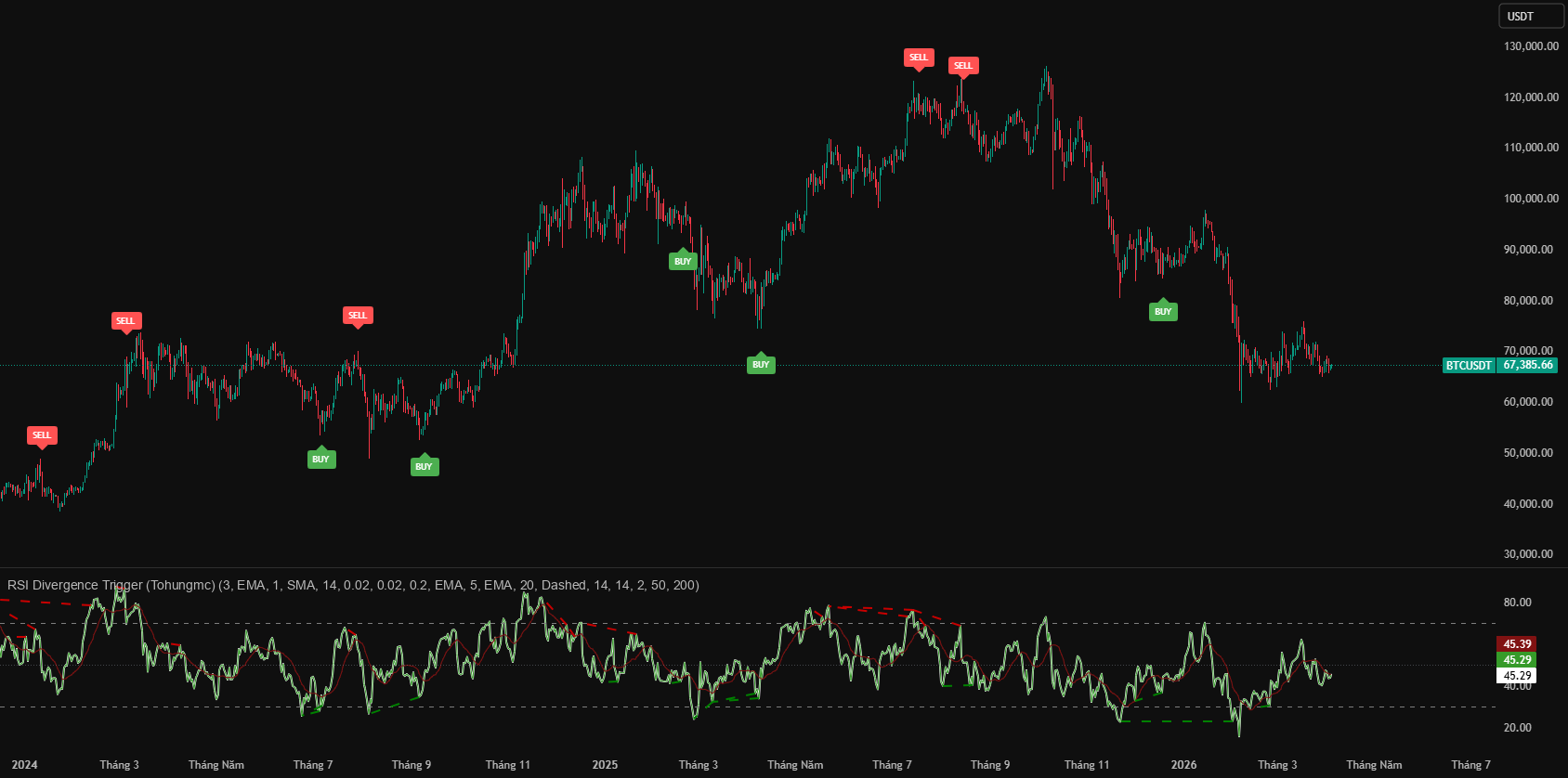The height and width of the screenshot is (778, 1568).
Task: Select the mid-July 2025 SELL signal marker
Action: click(x=919, y=58)
